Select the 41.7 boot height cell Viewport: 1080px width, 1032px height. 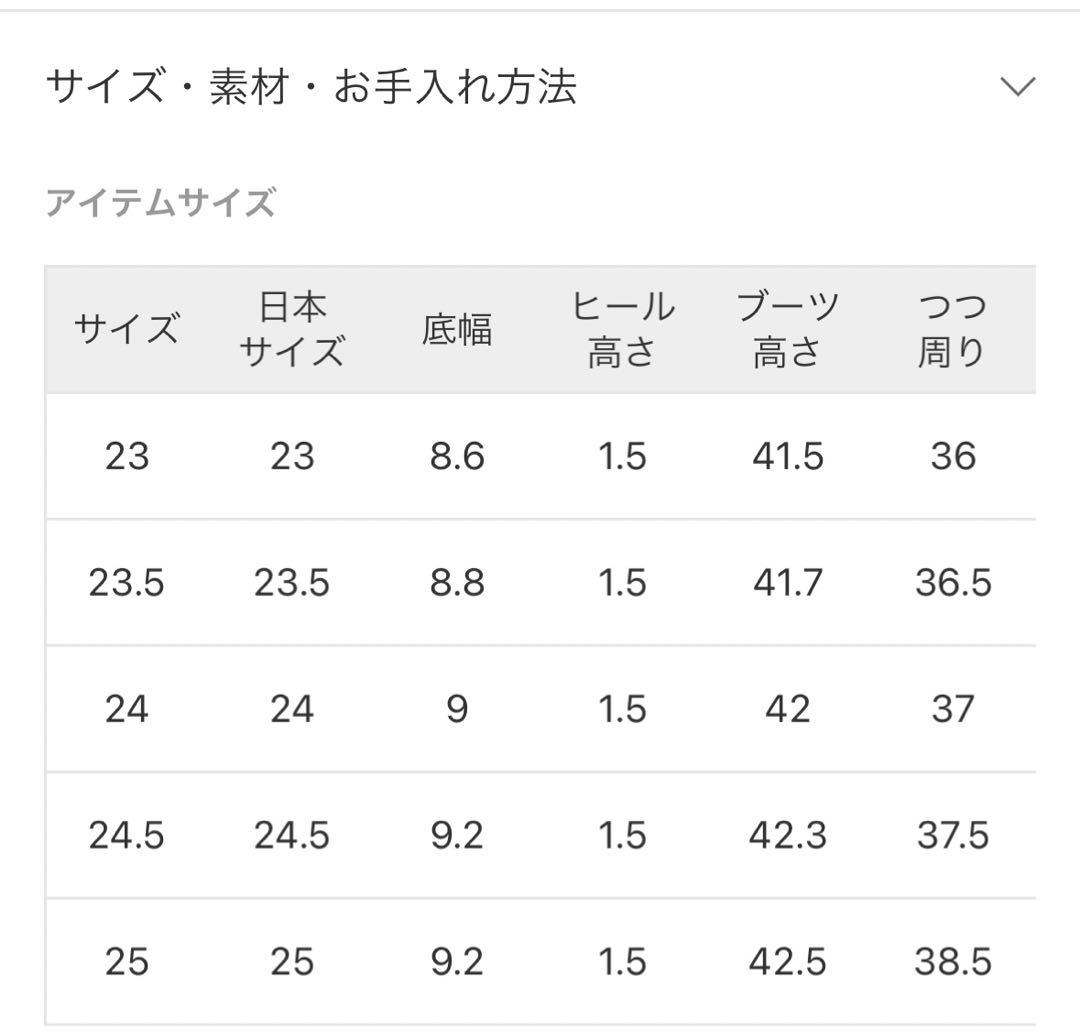tap(787, 583)
